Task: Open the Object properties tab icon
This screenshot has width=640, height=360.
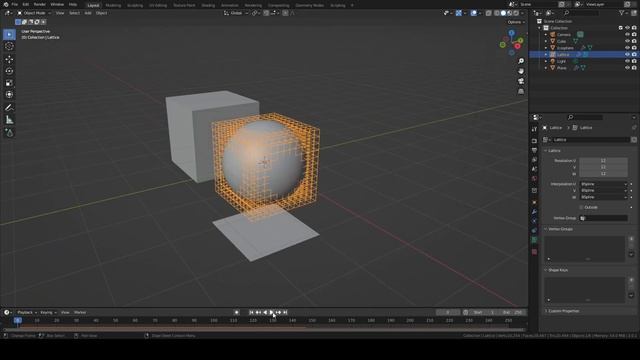Action: [x=534, y=202]
